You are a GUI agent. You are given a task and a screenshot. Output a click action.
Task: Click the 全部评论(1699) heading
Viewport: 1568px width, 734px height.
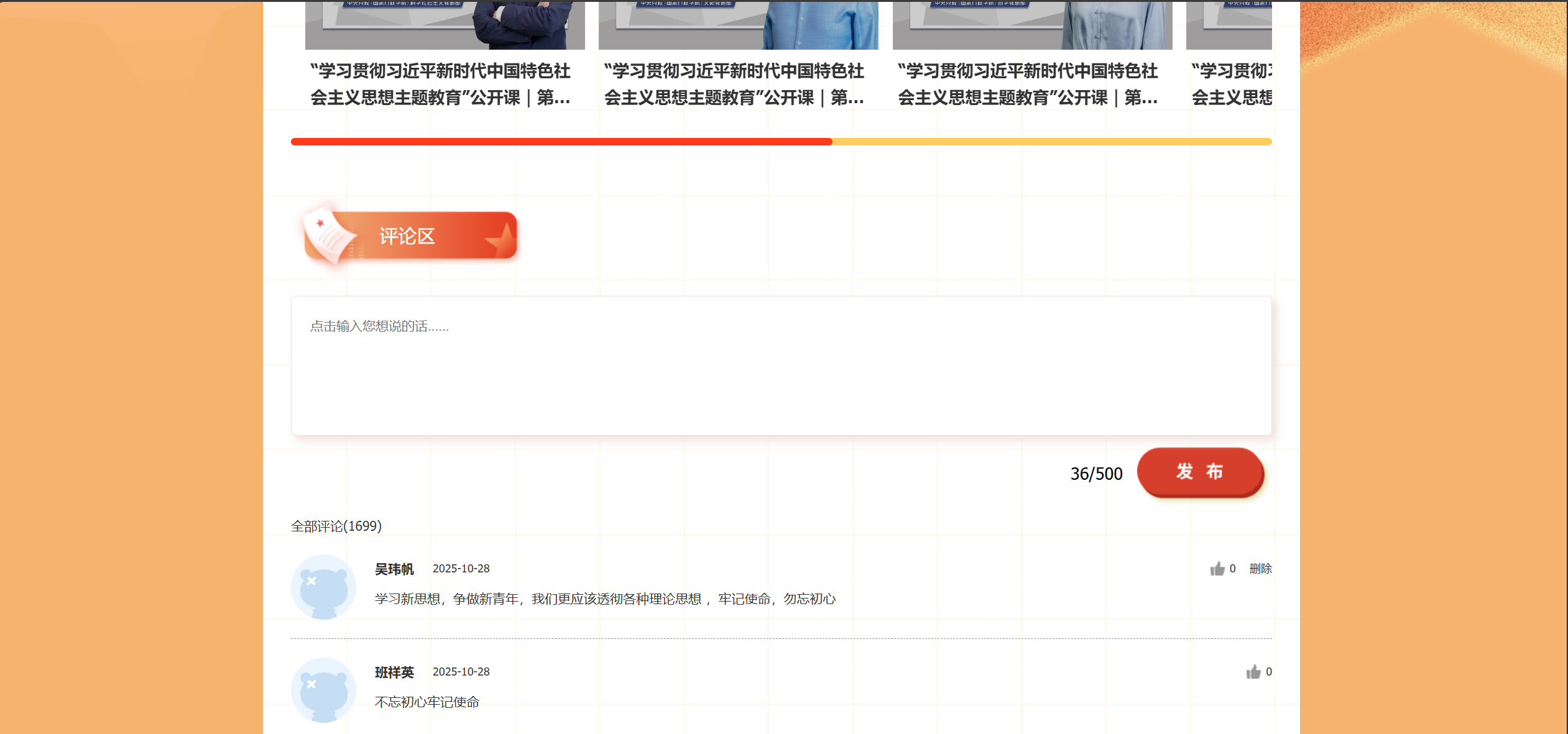click(336, 526)
